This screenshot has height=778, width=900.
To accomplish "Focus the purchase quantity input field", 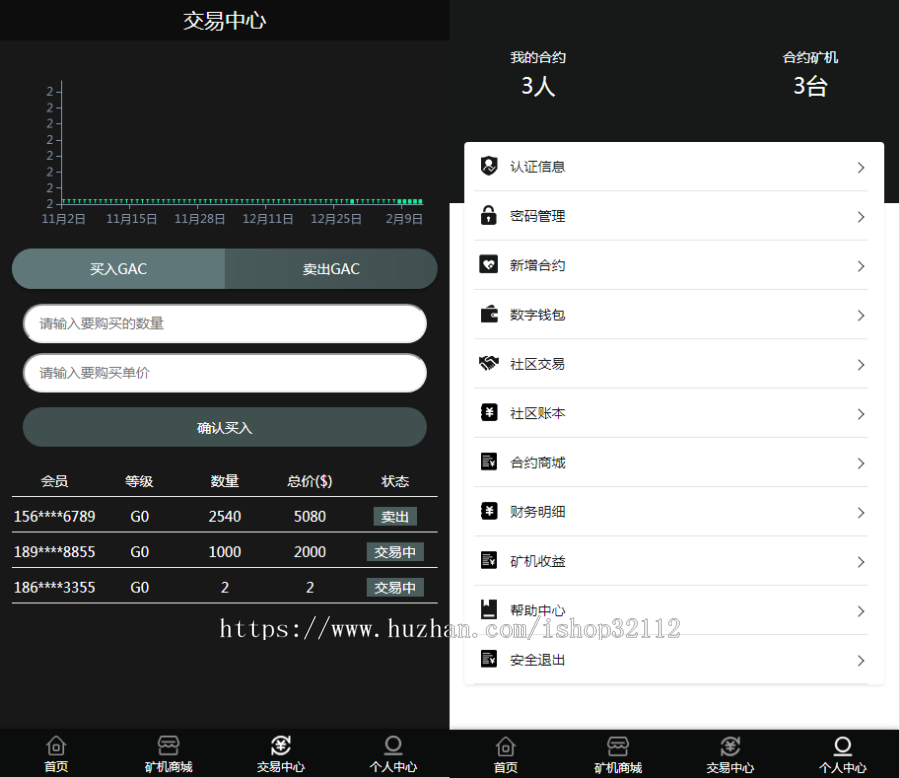I will [224, 323].
